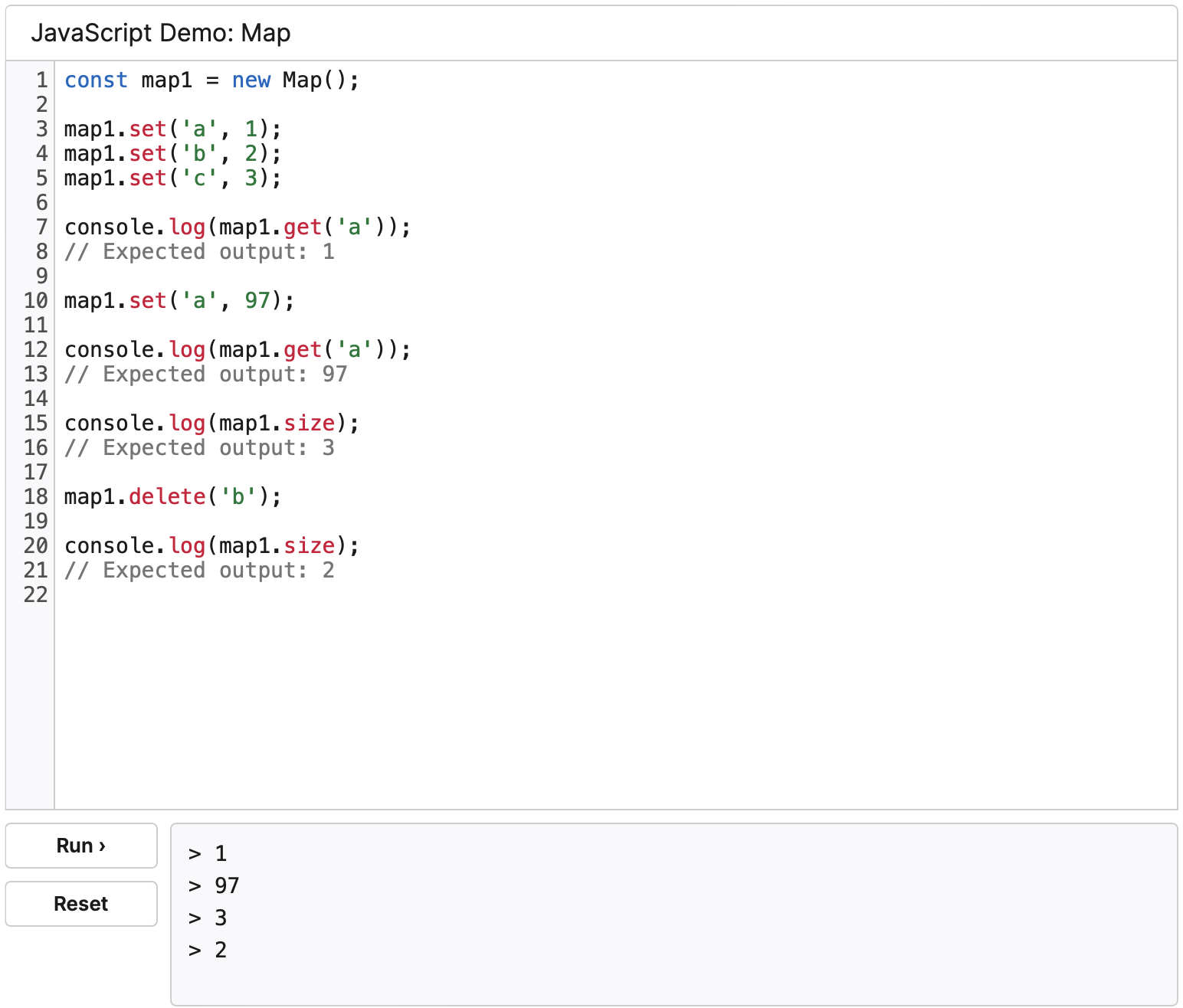Click the 'Map()' constructor on line 1
This screenshot has height=1008, width=1183.
[314, 80]
